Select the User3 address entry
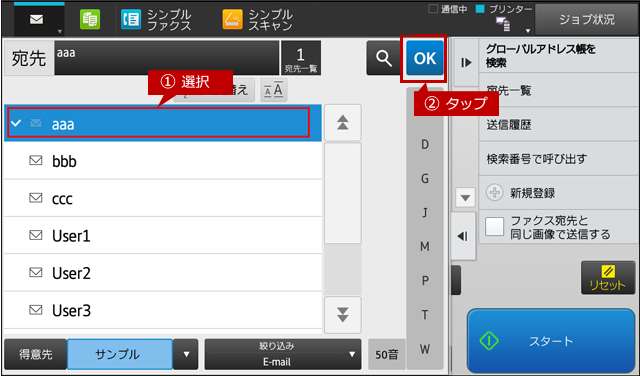The image size is (640, 376). pyautogui.click(x=162, y=310)
